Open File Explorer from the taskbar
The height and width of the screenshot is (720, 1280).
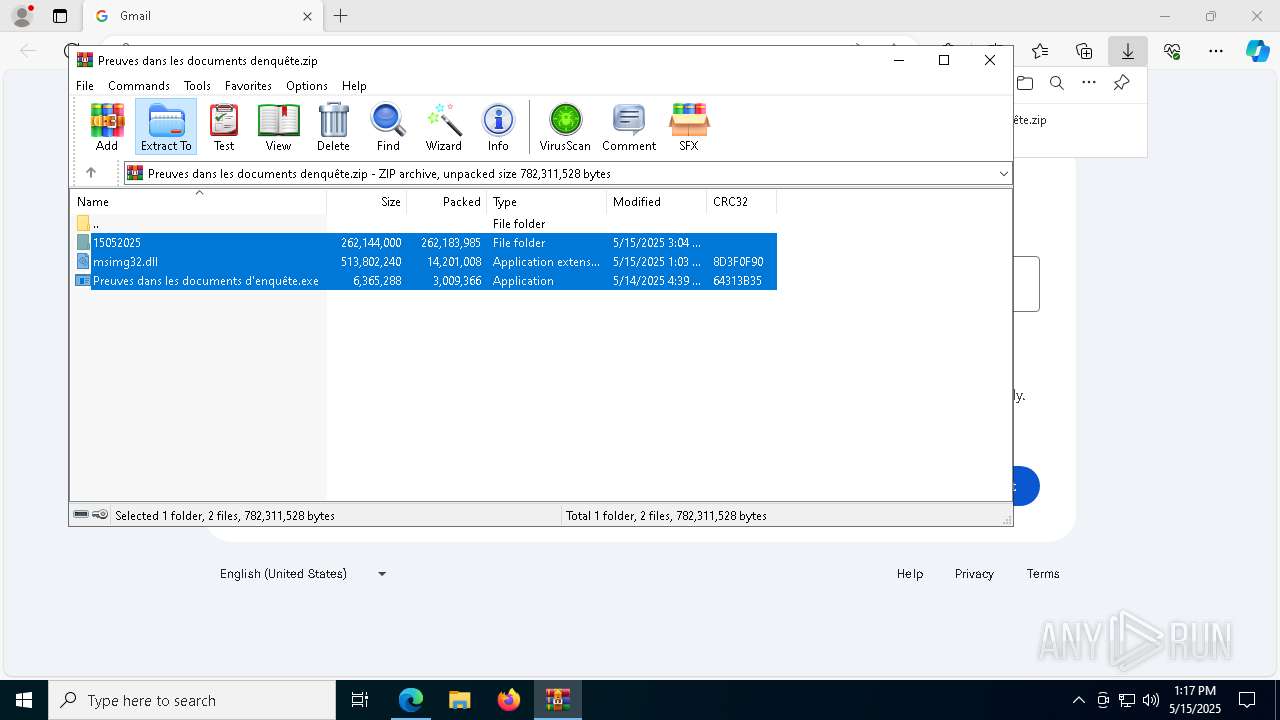pyautogui.click(x=459, y=700)
